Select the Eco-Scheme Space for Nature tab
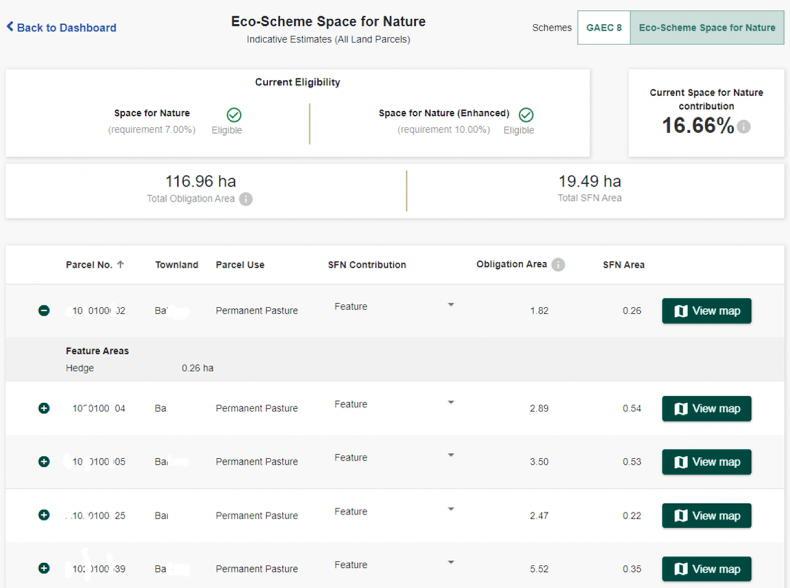Image resolution: width=790 pixels, height=588 pixels. click(x=707, y=28)
